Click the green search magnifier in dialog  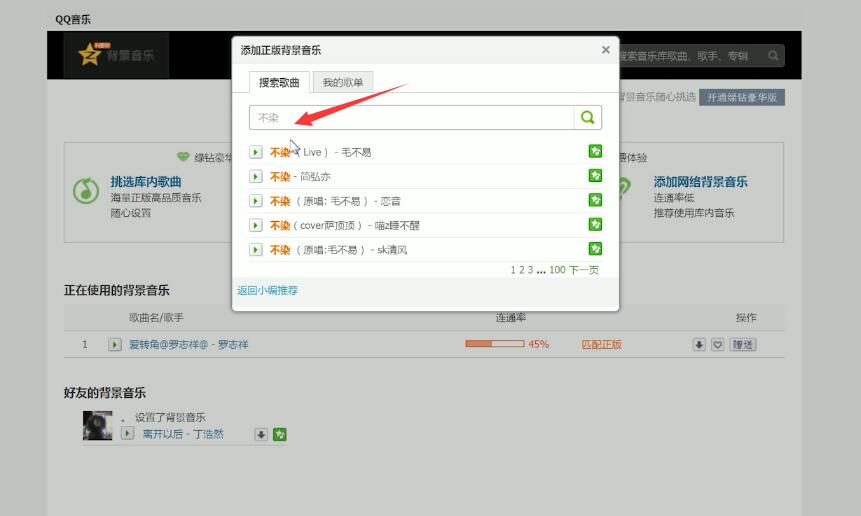click(588, 117)
